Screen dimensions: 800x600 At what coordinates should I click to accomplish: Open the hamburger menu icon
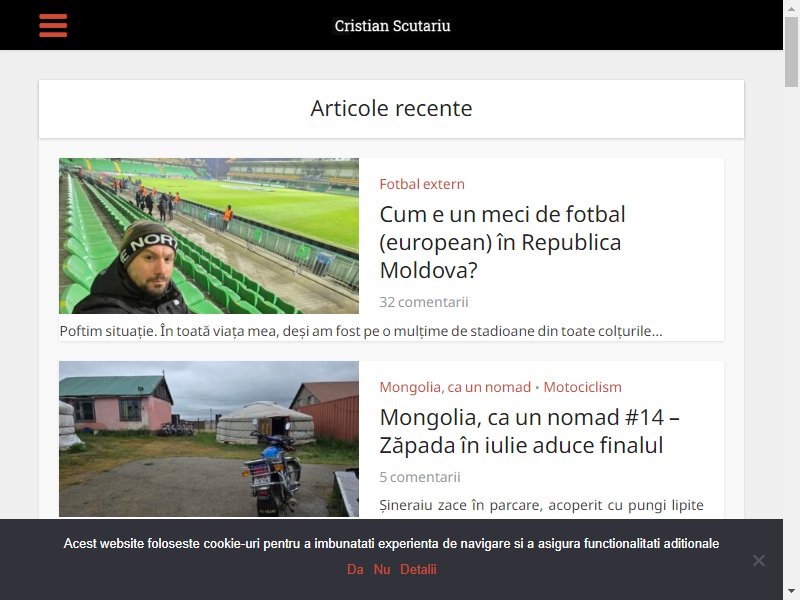pyautogui.click(x=53, y=26)
